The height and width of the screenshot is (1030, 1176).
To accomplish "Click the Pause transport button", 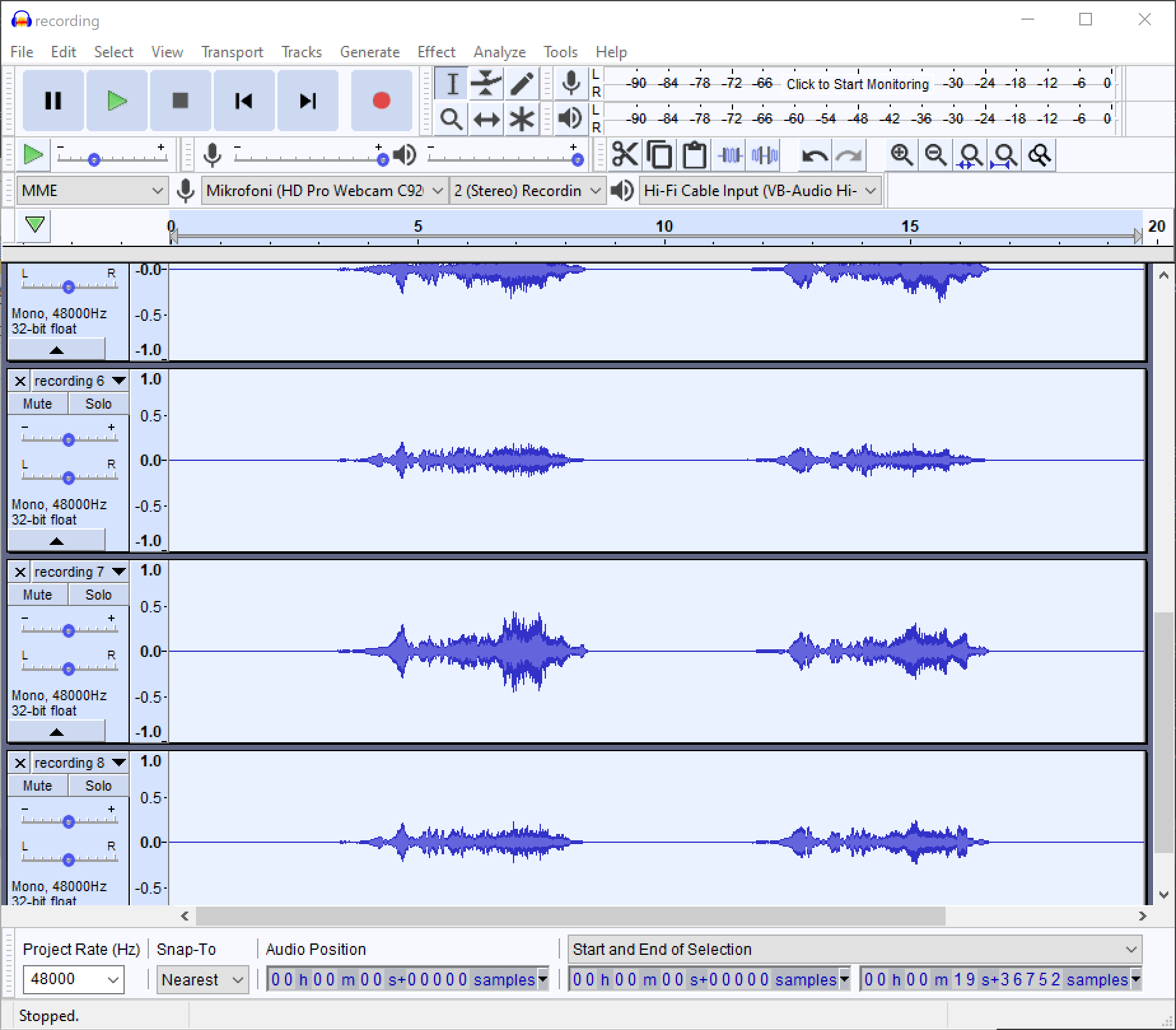I will tap(53, 101).
